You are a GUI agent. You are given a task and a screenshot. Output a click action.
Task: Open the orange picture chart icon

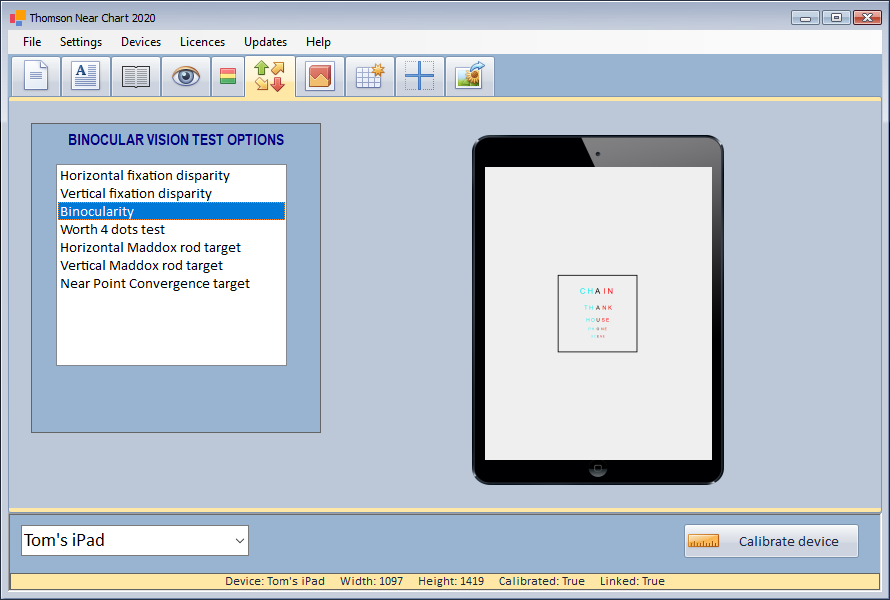click(x=320, y=77)
